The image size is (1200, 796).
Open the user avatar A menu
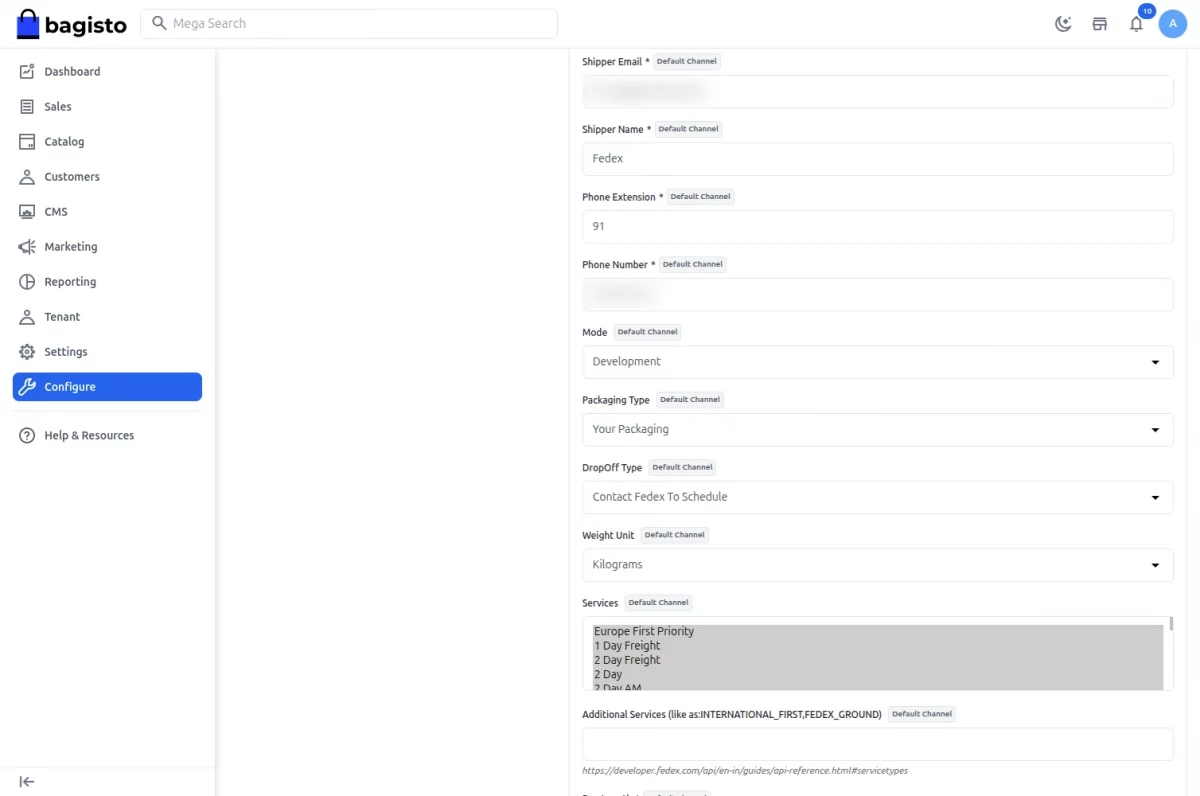click(x=1173, y=24)
